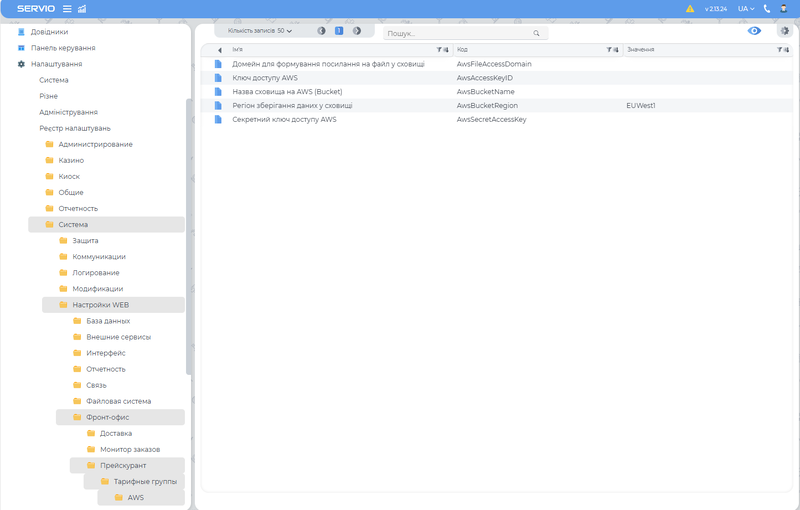
Task: Click the hamburger menu icon beside SERVIO
Action: [67, 9]
